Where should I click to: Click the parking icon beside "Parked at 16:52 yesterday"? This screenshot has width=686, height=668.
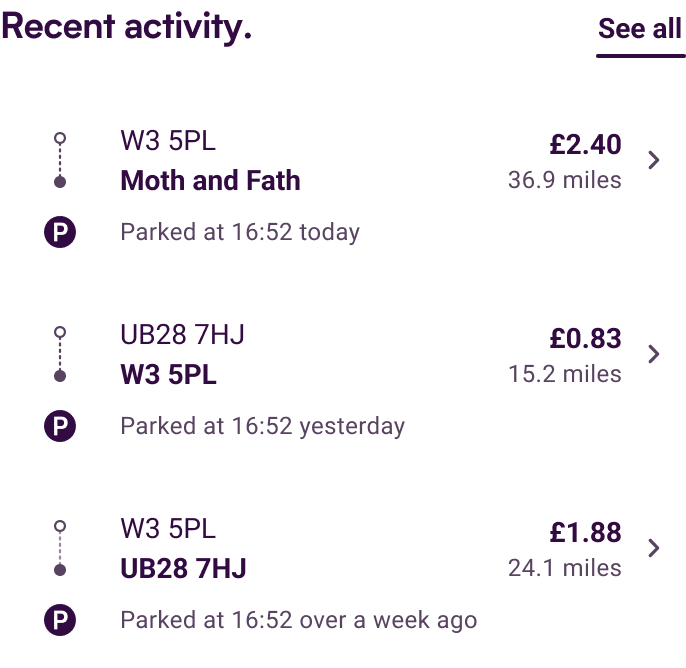60,427
